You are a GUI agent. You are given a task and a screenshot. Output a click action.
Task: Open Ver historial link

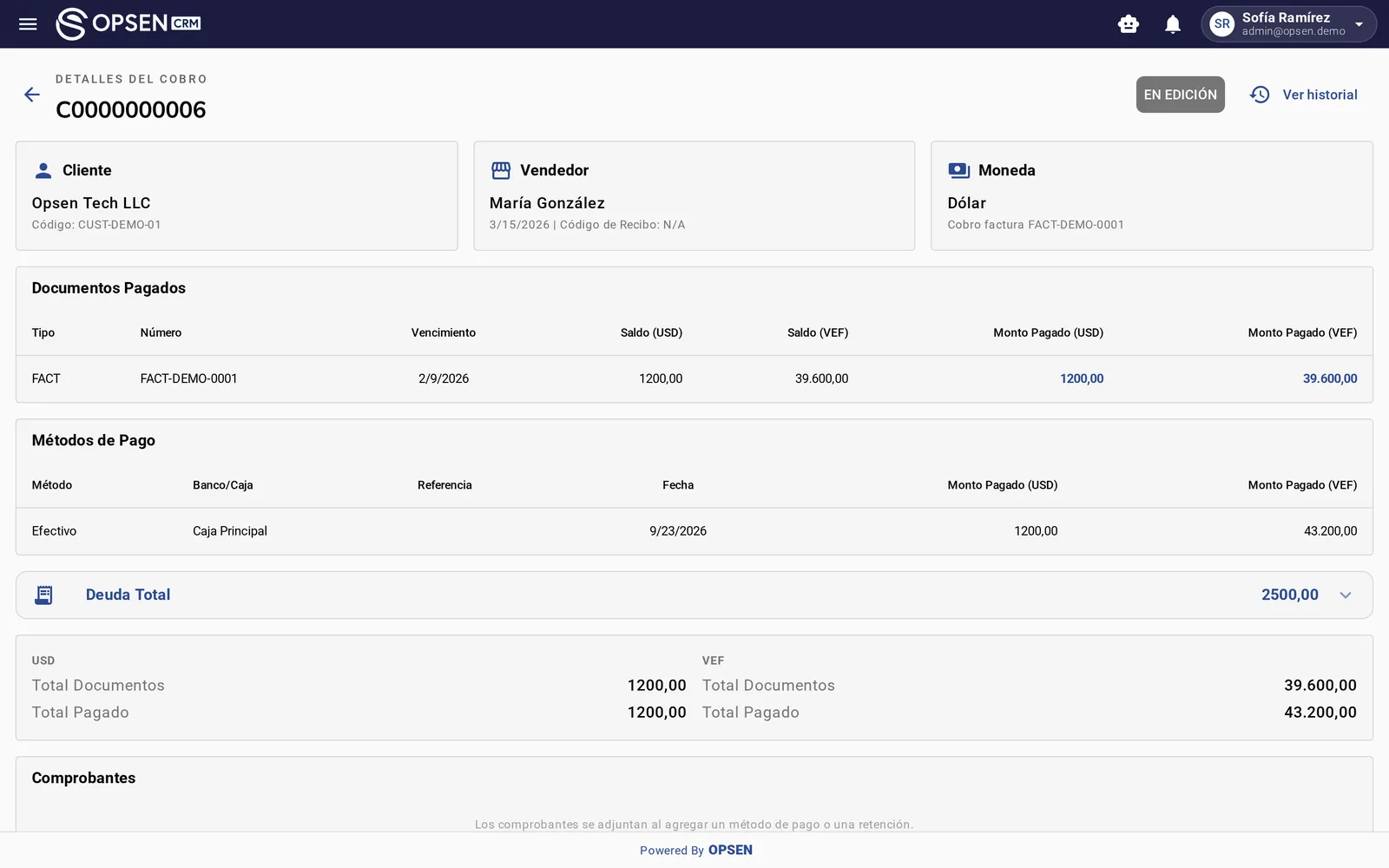[1320, 95]
